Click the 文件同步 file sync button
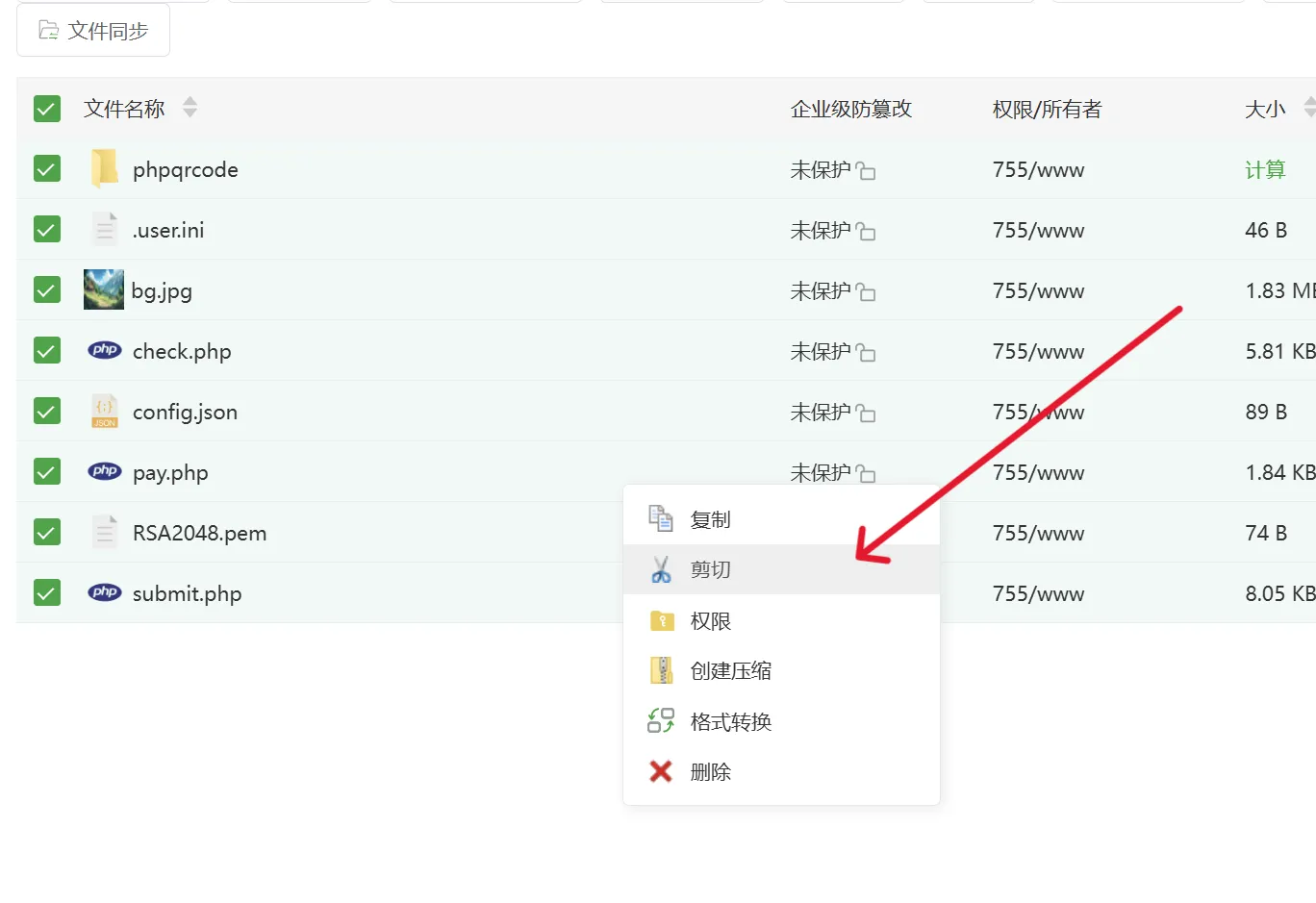This screenshot has height=903, width=1316. point(93,31)
